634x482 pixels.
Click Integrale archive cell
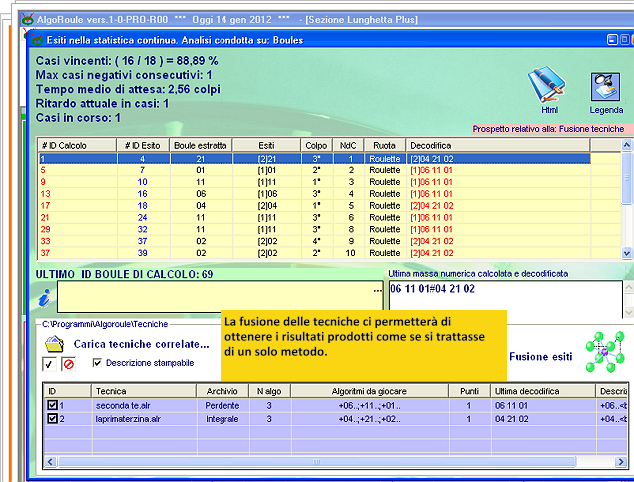pos(222,419)
